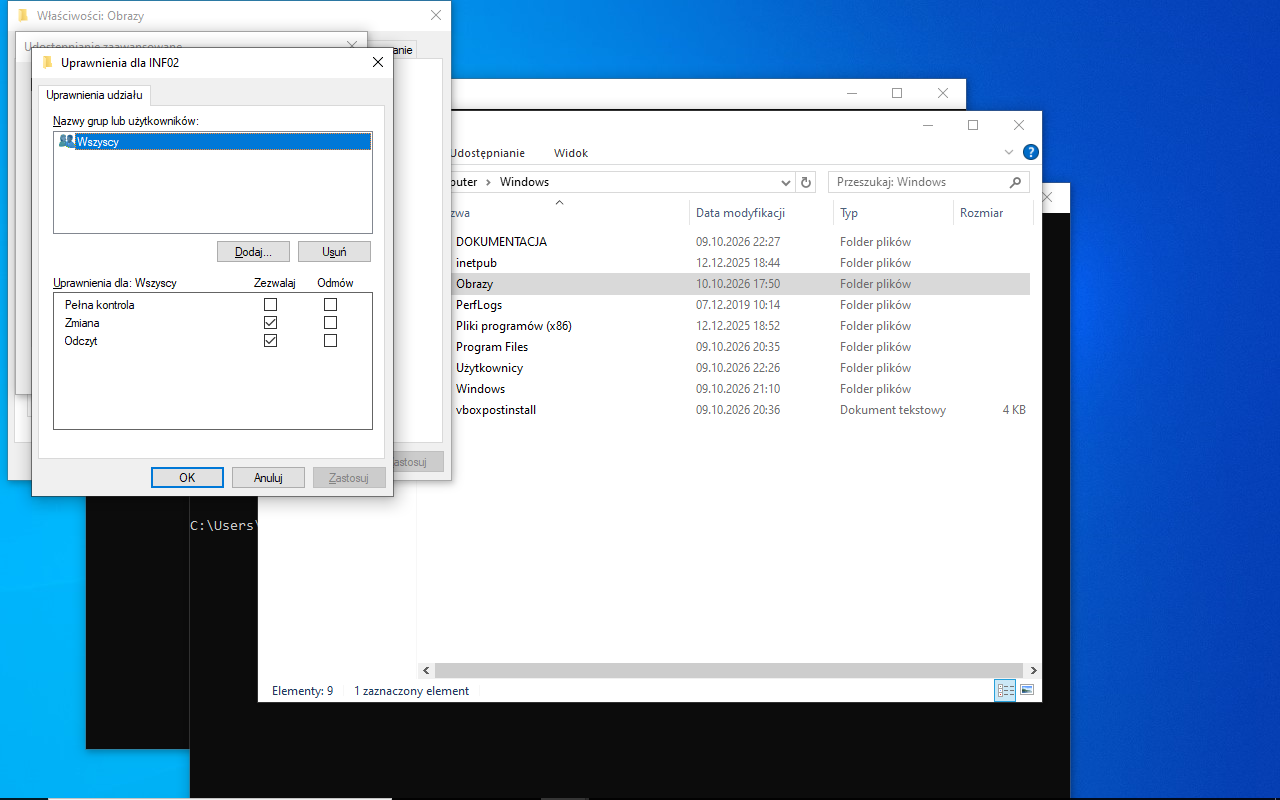
Task: Collapse the ribbon using the chevron icon
Action: pyautogui.click(x=1009, y=153)
